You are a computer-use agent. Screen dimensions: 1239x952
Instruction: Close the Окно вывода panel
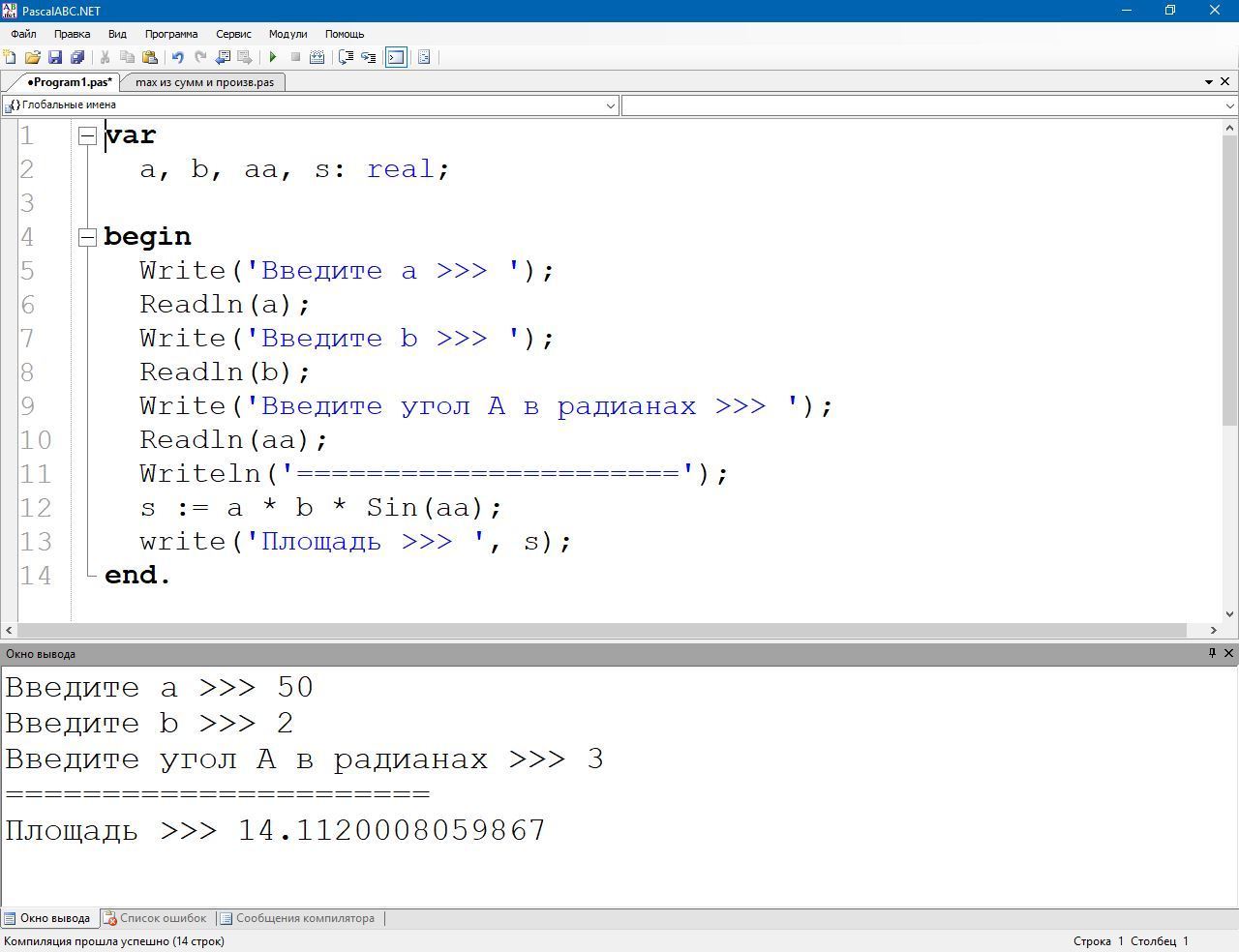[x=1229, y=653]
